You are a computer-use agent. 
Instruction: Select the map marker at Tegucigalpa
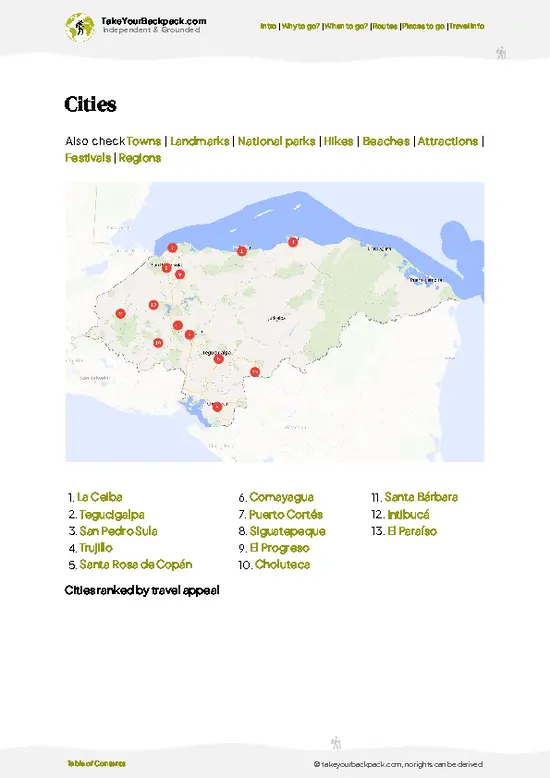click(x=218, y=359)
